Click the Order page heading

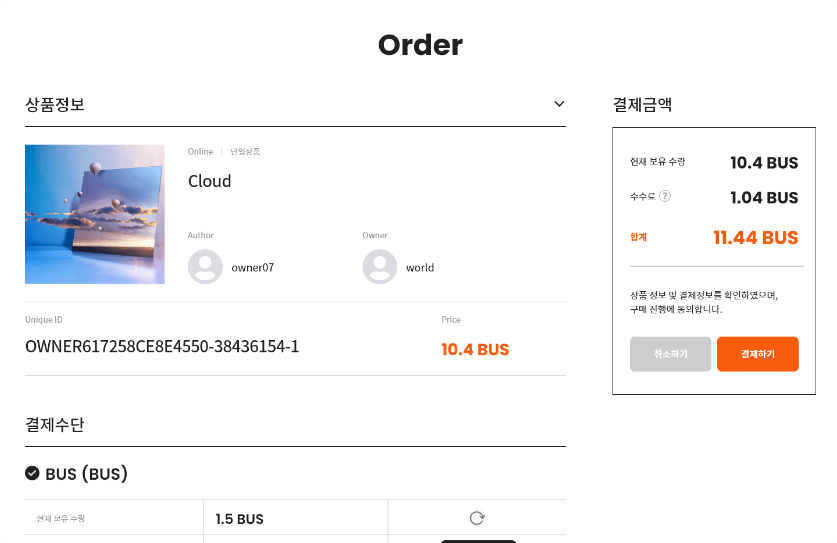coord(420,45)
